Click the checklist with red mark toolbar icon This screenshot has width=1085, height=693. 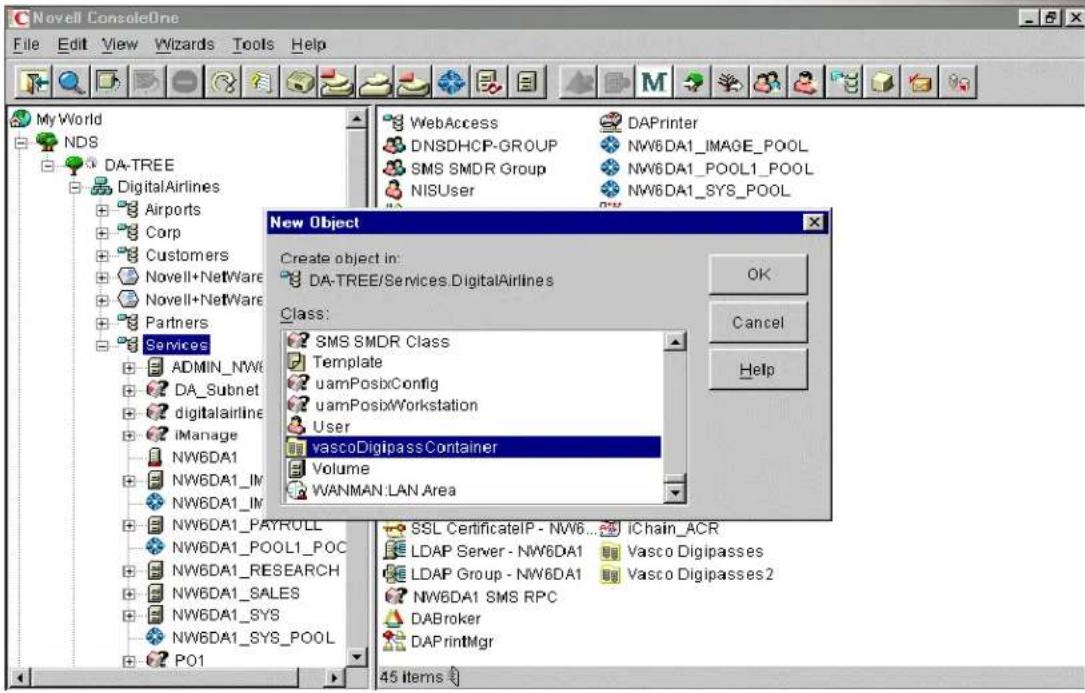(x=489, y=82)
